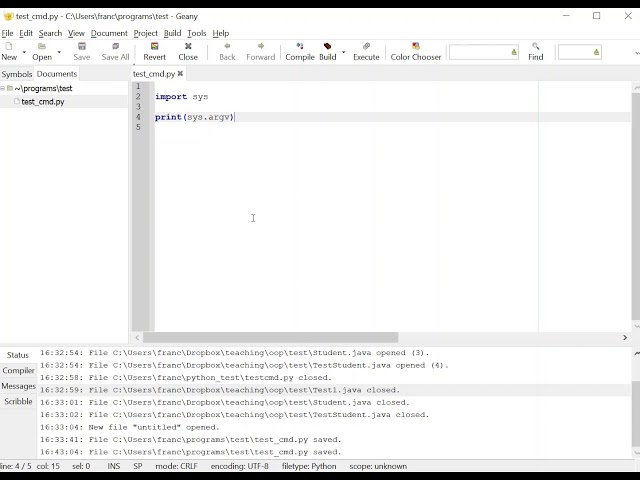Screen dimensions: 640x480
Task: Open the Document menu
Action: pos(109,33)
